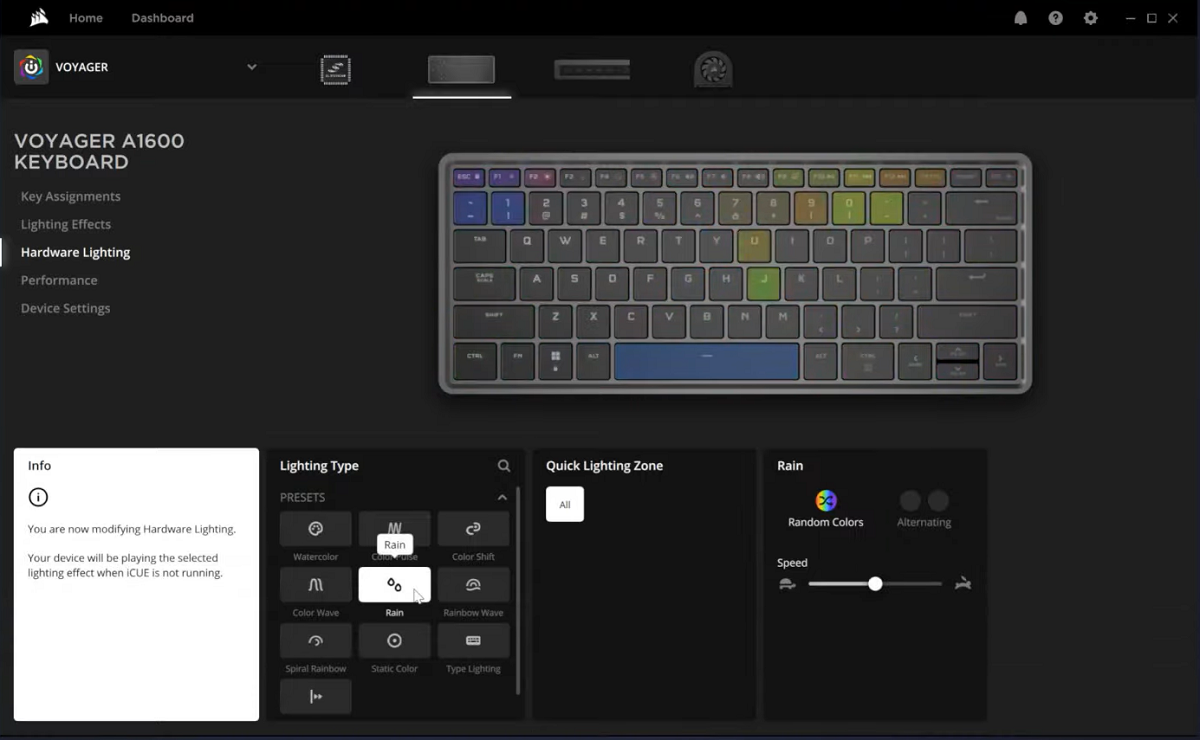Open Device Settings page
This screenshot has width=1200, height=740.
pos(65,309)
